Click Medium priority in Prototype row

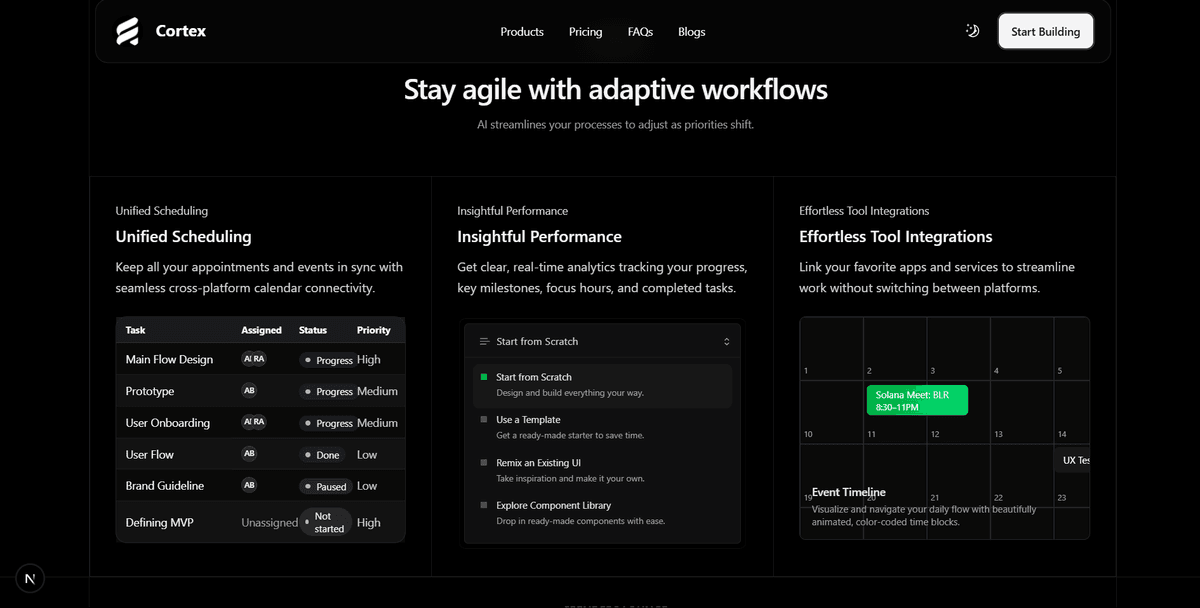point(377,391)
